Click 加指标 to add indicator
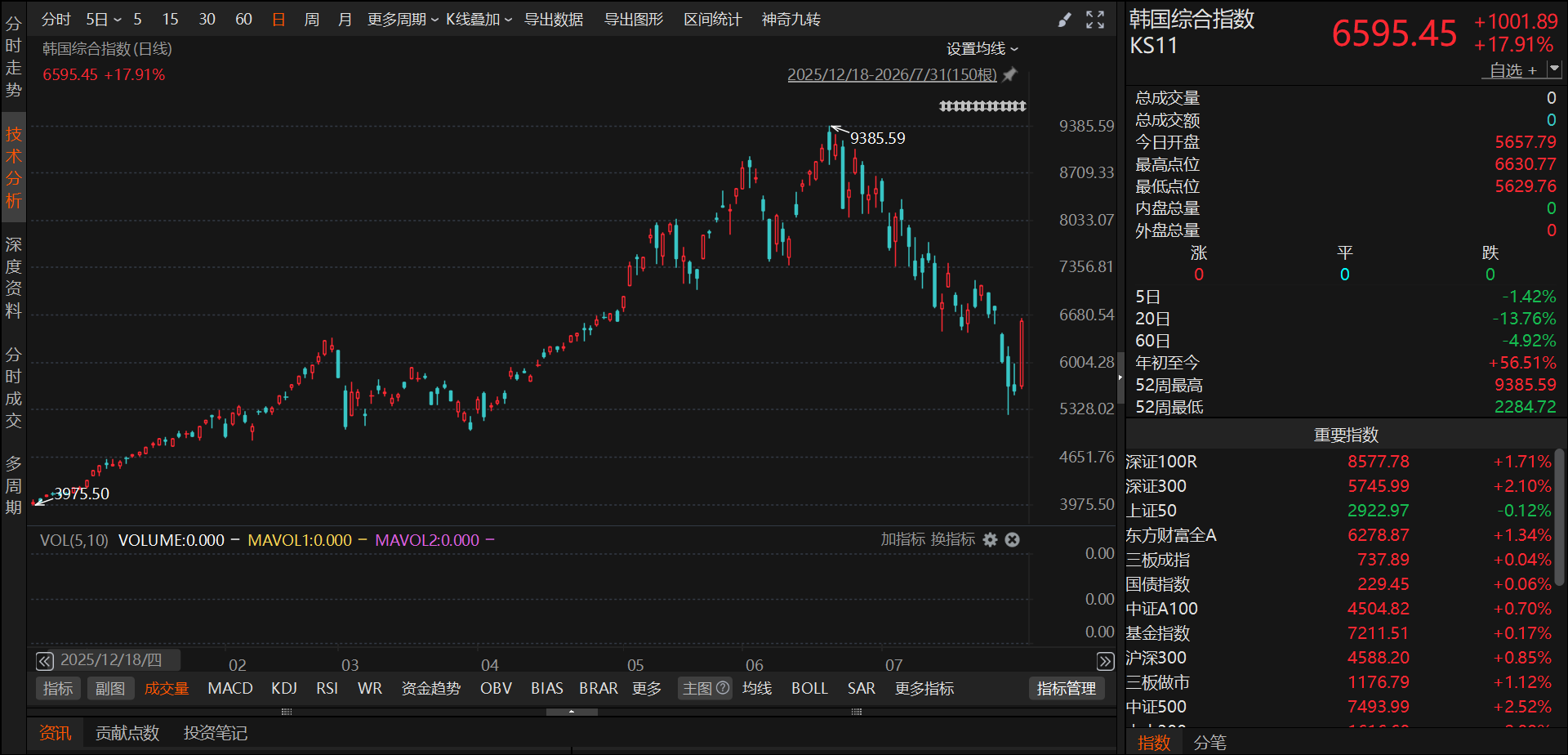This screenshot has height=755, width=1568. click(x=902, y=539)
